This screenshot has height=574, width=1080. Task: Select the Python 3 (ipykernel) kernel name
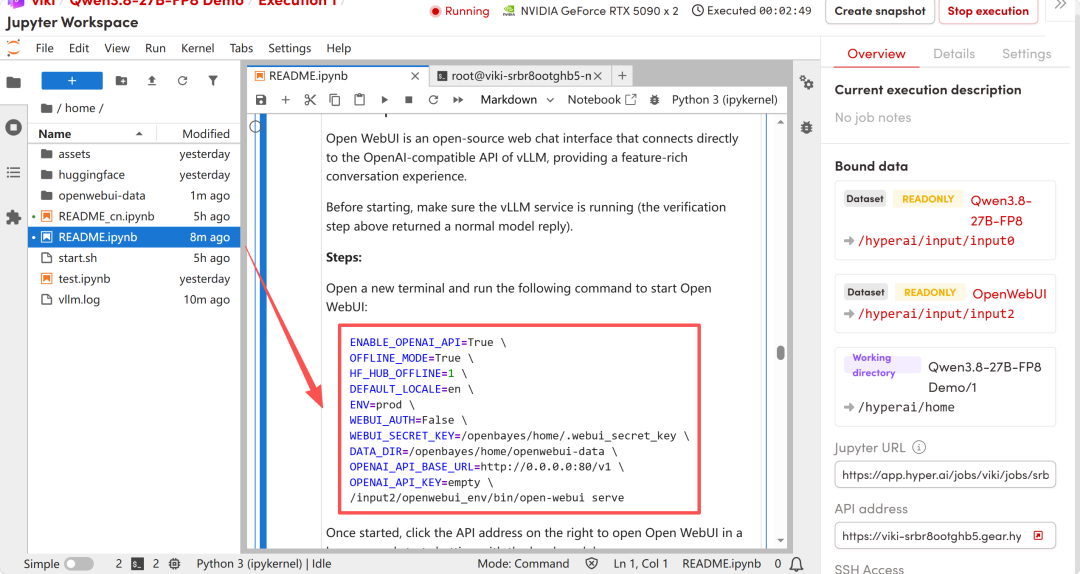click(x=725, y=100)
